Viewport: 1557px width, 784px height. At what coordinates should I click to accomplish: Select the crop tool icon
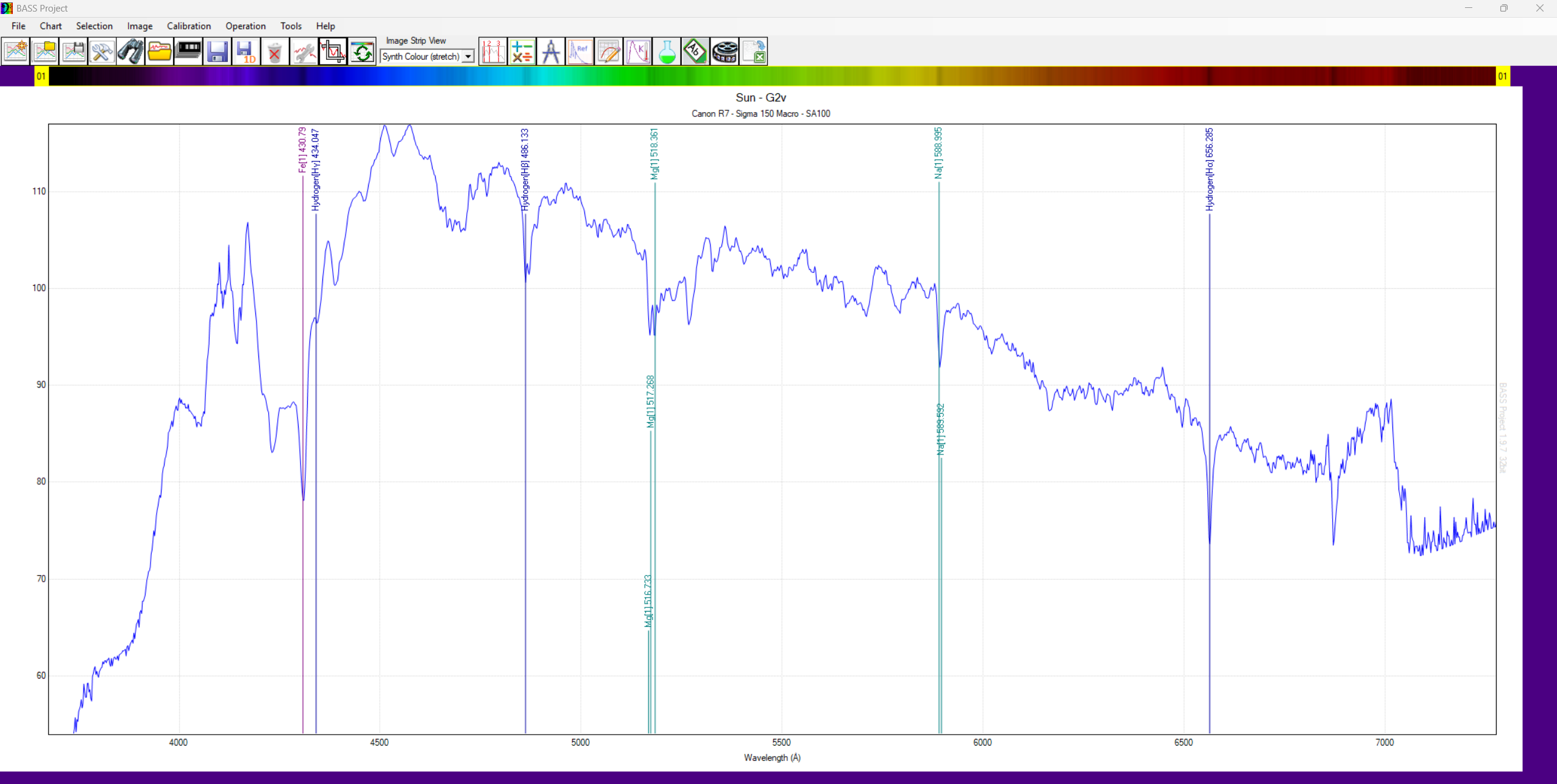[x=333, y=52]
